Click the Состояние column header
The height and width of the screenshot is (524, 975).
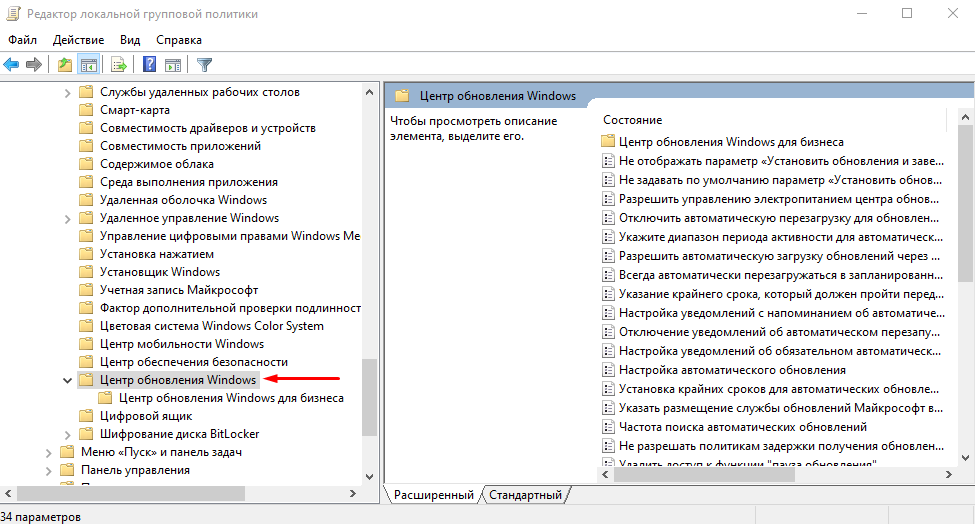click(632, 120)
